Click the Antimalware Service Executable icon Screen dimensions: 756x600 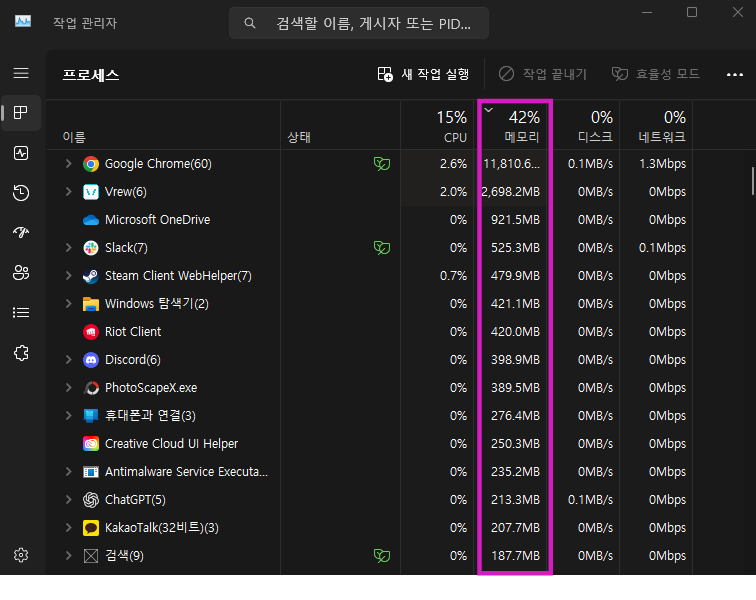[x=91, y=472]
